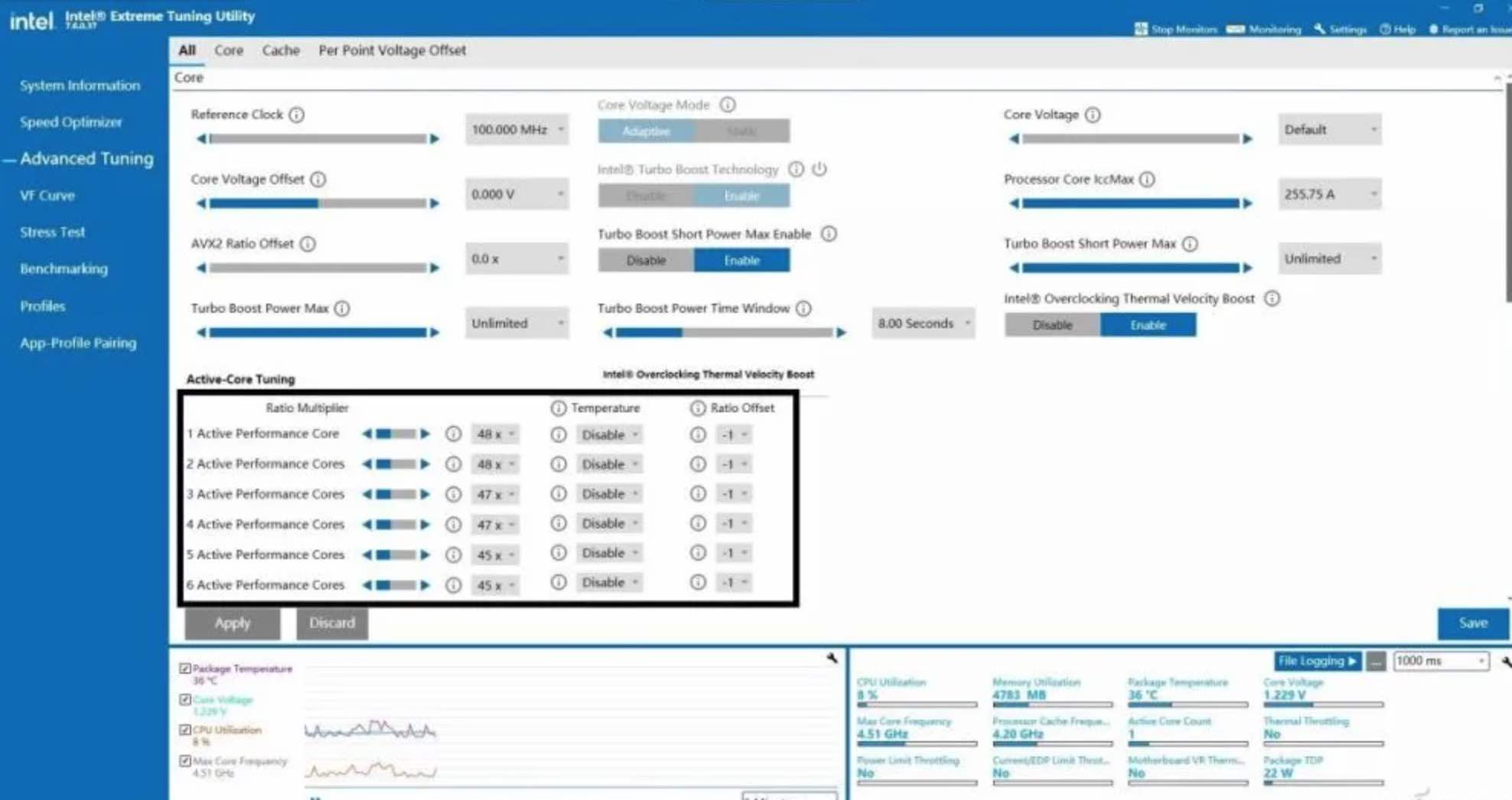Toggle CPU Utilization graph checkbox

point(185,730)
